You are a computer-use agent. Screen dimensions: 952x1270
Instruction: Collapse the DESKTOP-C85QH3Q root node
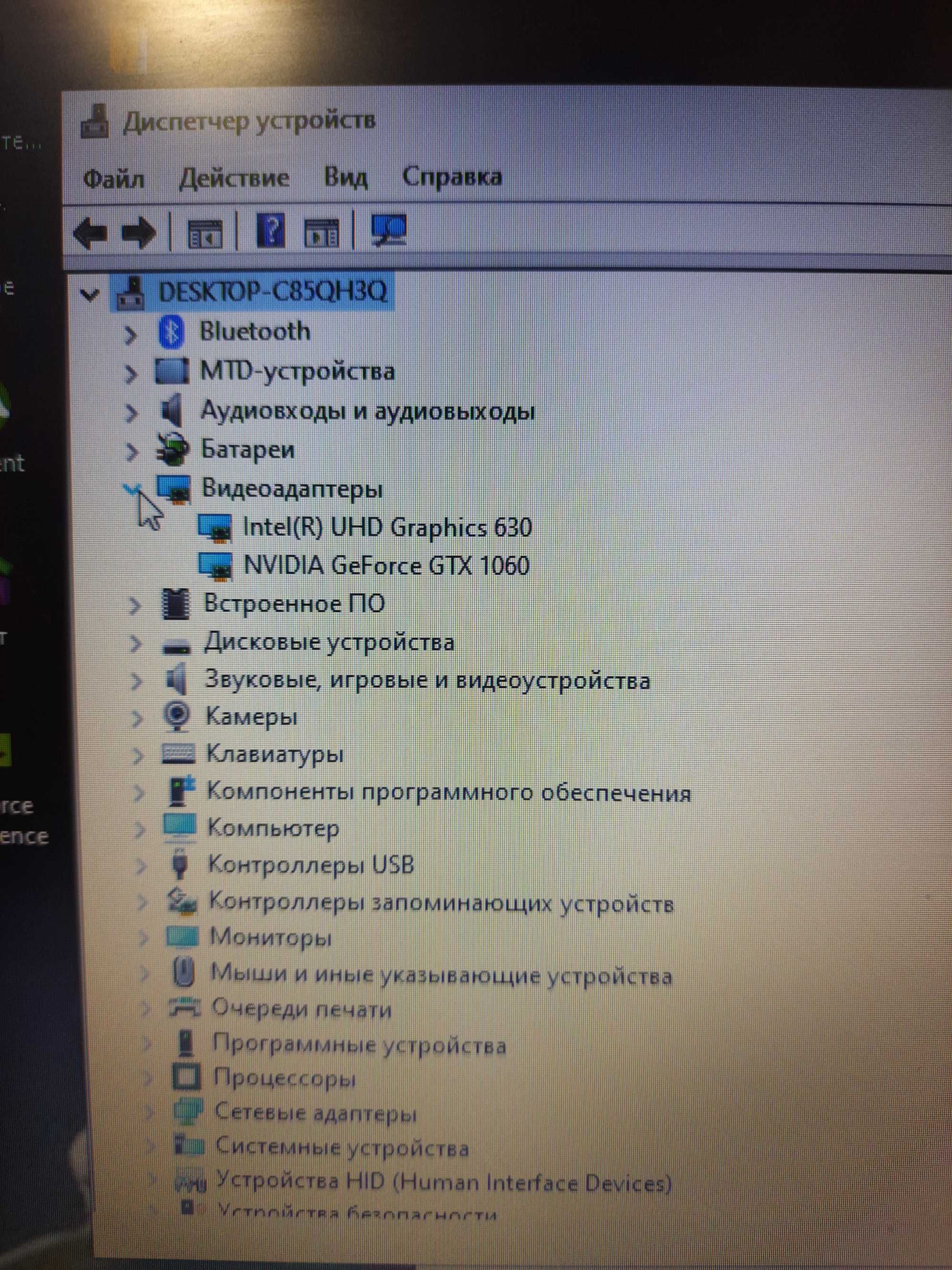pyautogui.click(x=89, y=295)
